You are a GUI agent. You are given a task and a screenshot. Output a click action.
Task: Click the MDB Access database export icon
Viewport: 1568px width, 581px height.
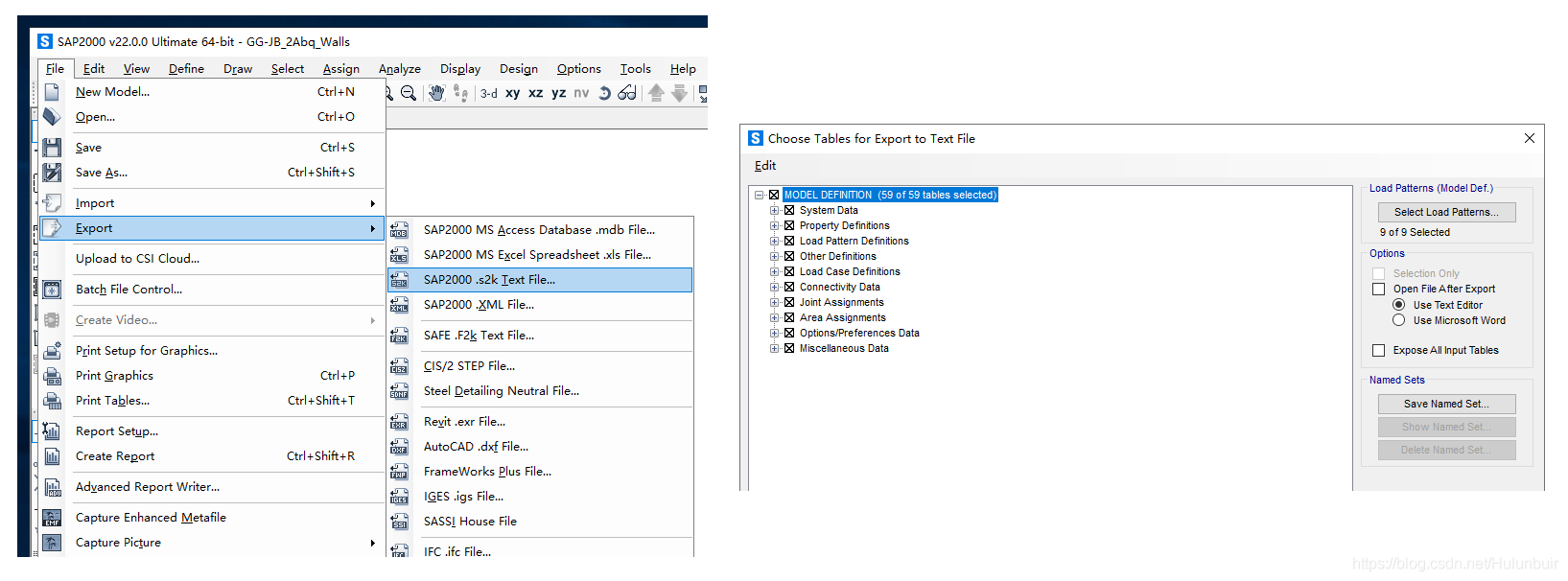pos(399,230)
